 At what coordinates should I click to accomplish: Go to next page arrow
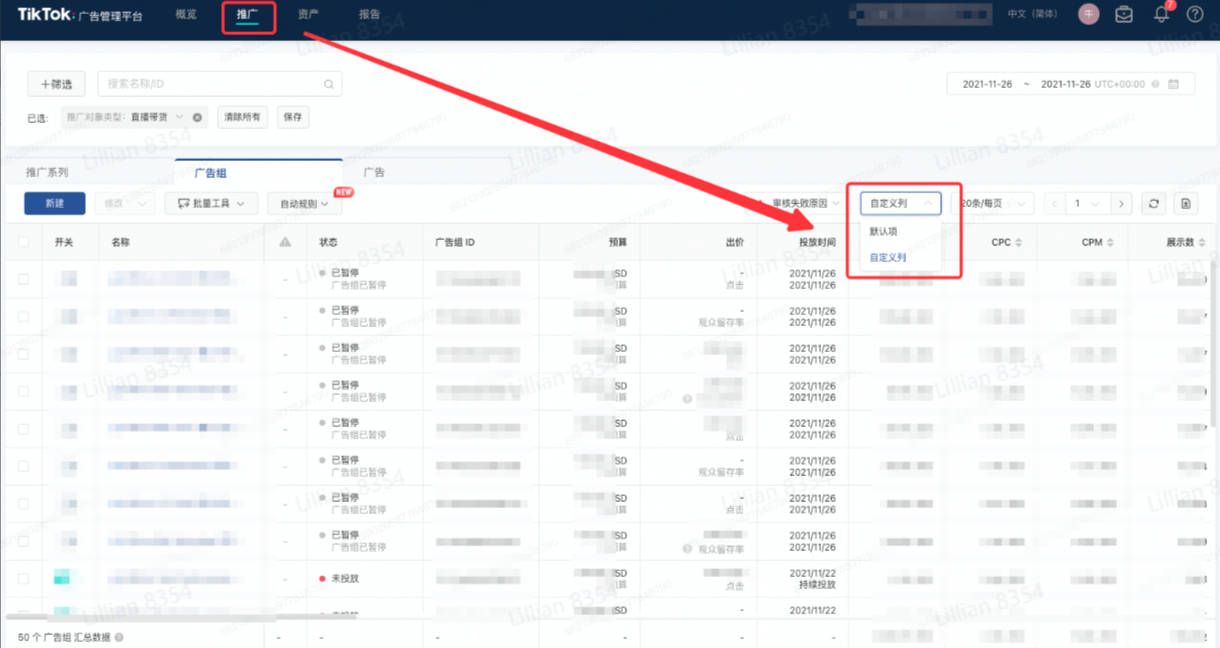(x=1122, y=204)
